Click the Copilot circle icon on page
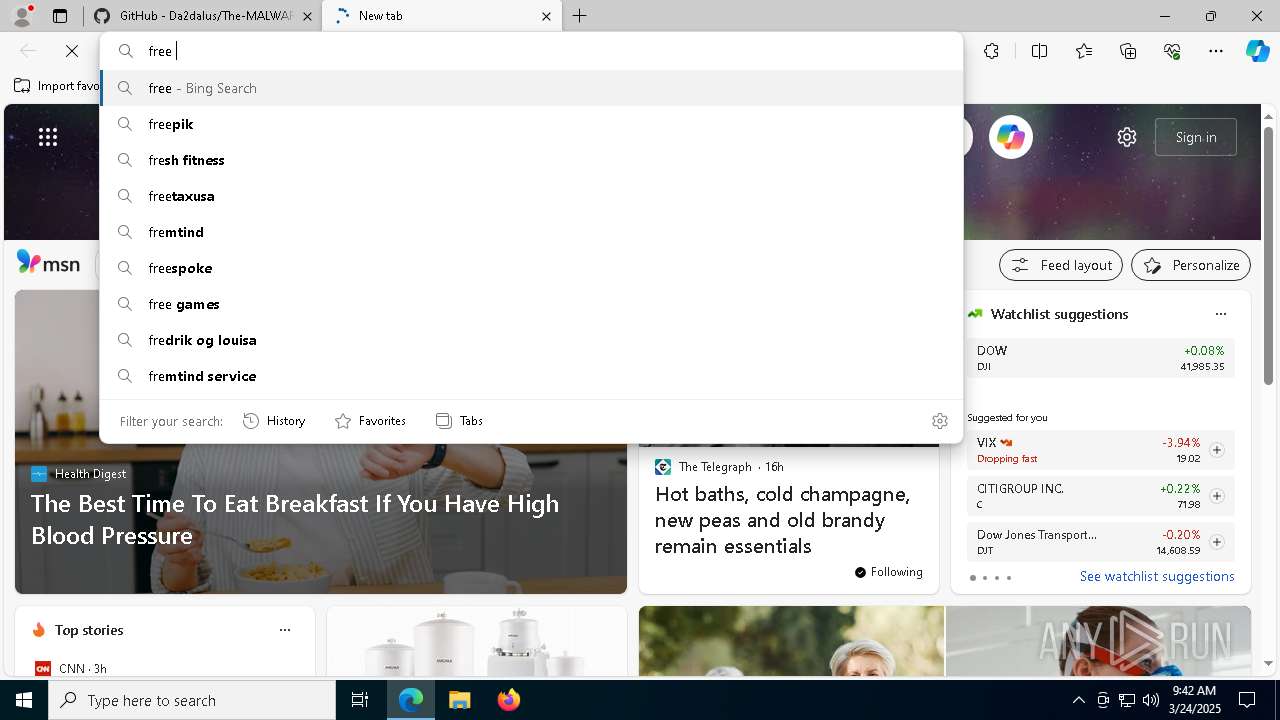Image resolution: width=1280 pixels, height=720 pixels. coord(1010,137)
